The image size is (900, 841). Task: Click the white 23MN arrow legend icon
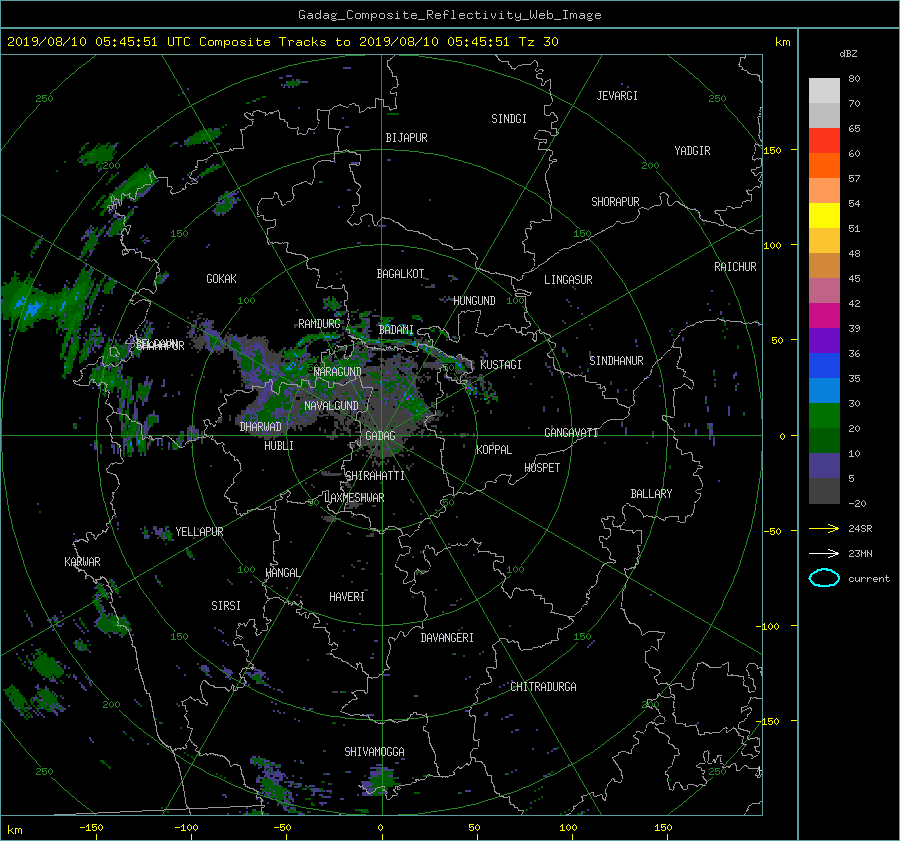click(x=824, y=553)
